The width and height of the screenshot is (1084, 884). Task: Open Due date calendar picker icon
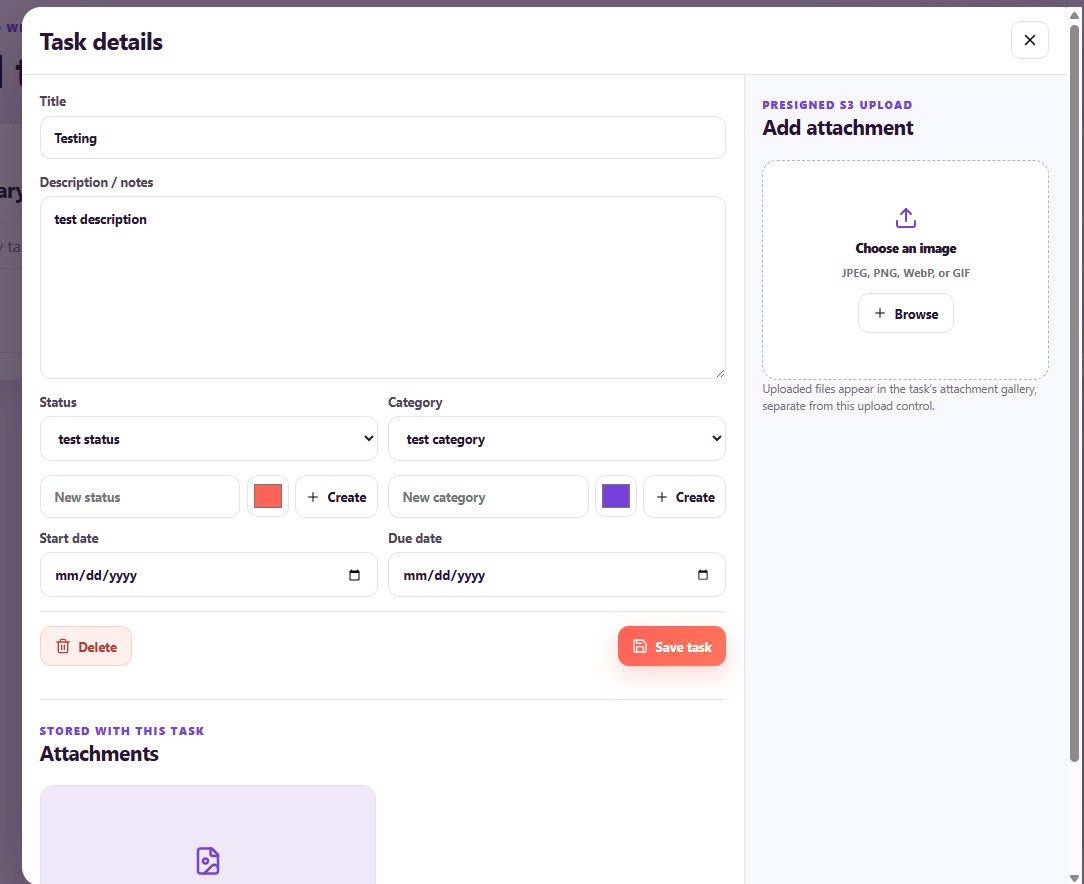(x=702, y=575)
